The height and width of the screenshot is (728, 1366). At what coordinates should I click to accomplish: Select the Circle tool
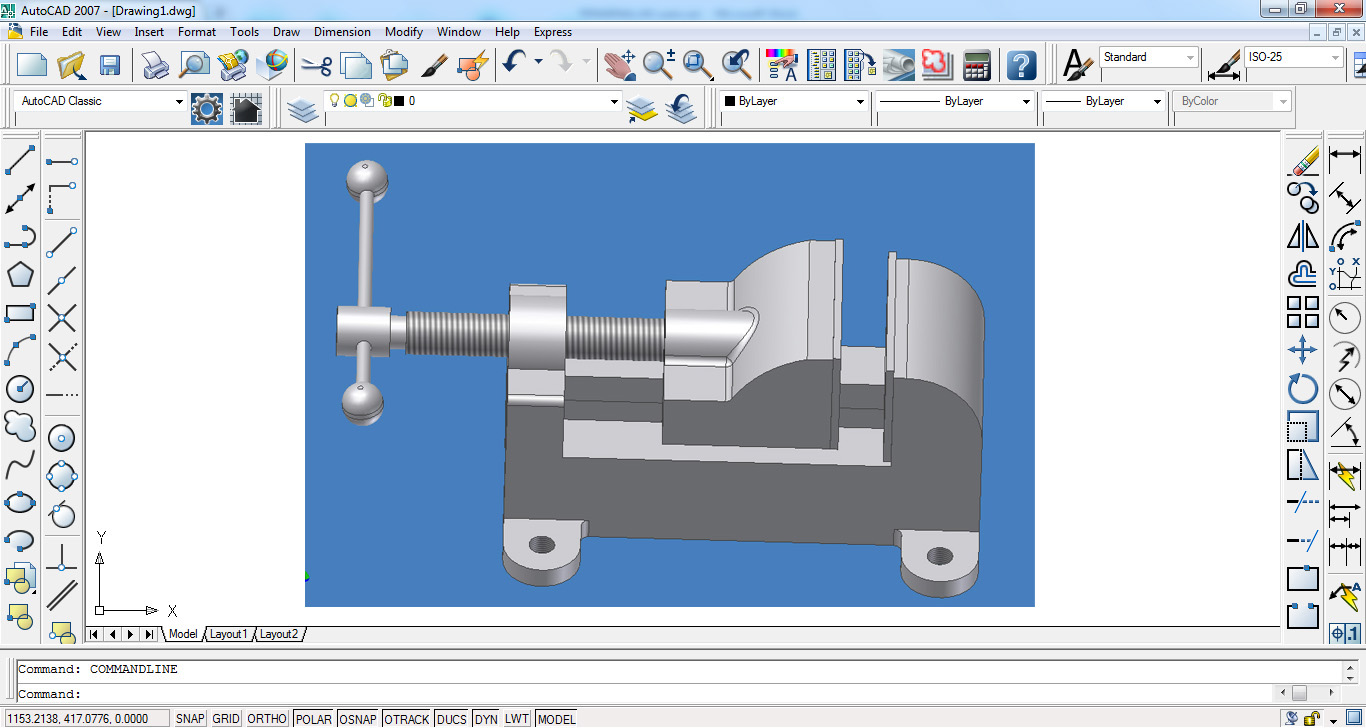pos(20,389)
